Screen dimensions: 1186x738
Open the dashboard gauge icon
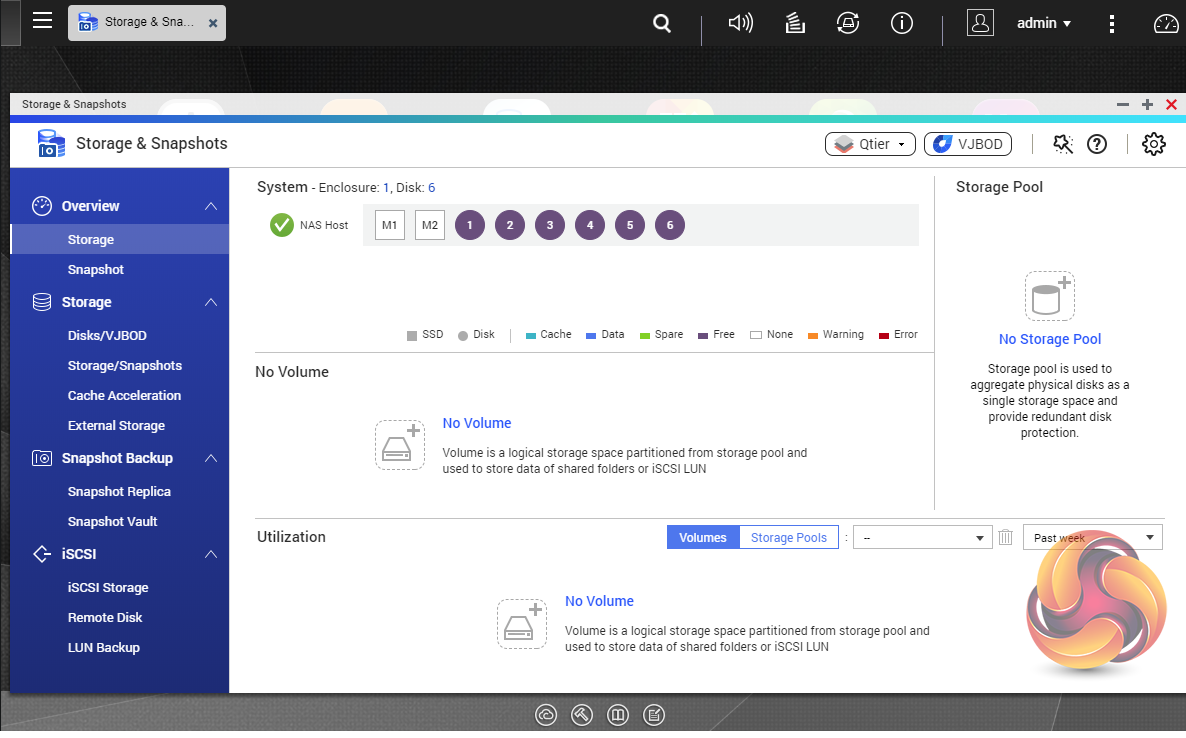[x=1166, y=23]
